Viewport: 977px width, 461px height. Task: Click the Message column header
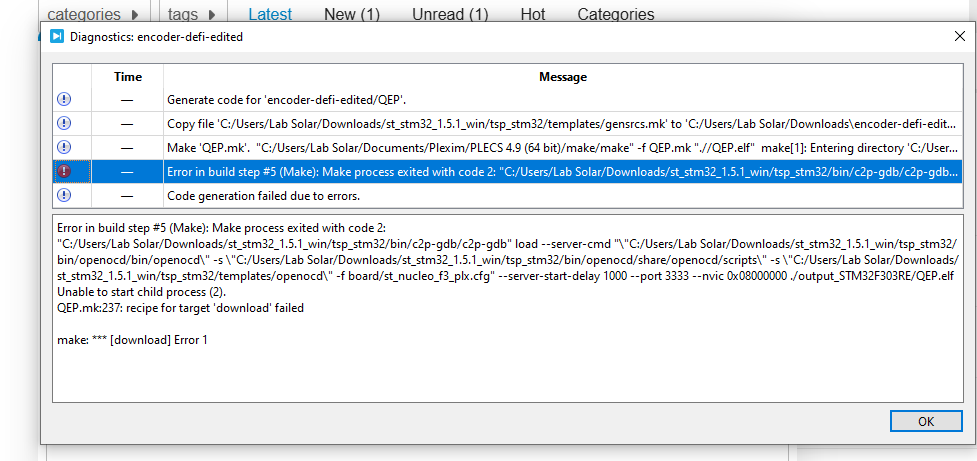[562, 77]
